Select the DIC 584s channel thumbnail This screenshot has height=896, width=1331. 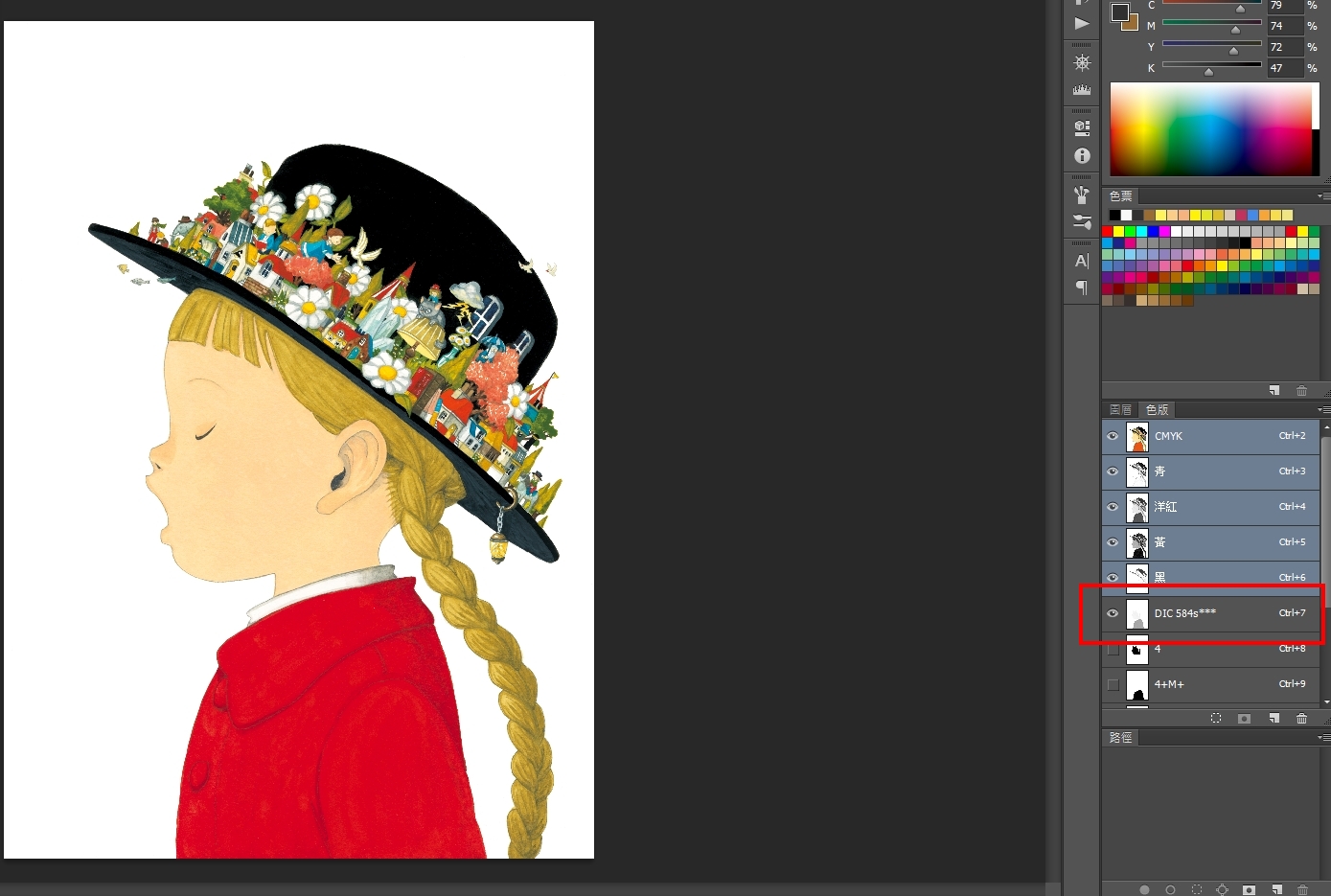point(1137,613)
